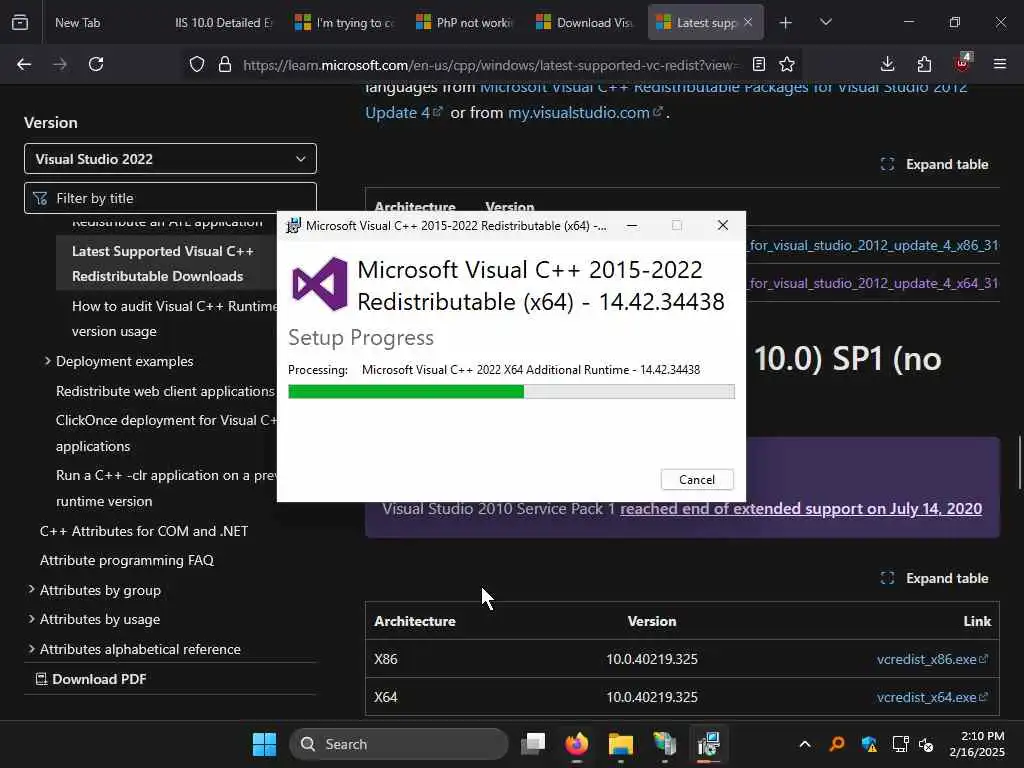Switch to the I'm trying to tab
The width and height of the screenshot is (1024, 768).
coord(345,23)
